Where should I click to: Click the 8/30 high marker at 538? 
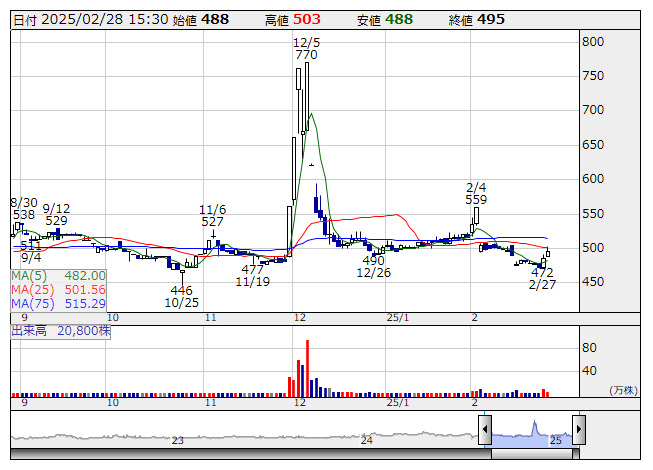[x=24, y=208]
